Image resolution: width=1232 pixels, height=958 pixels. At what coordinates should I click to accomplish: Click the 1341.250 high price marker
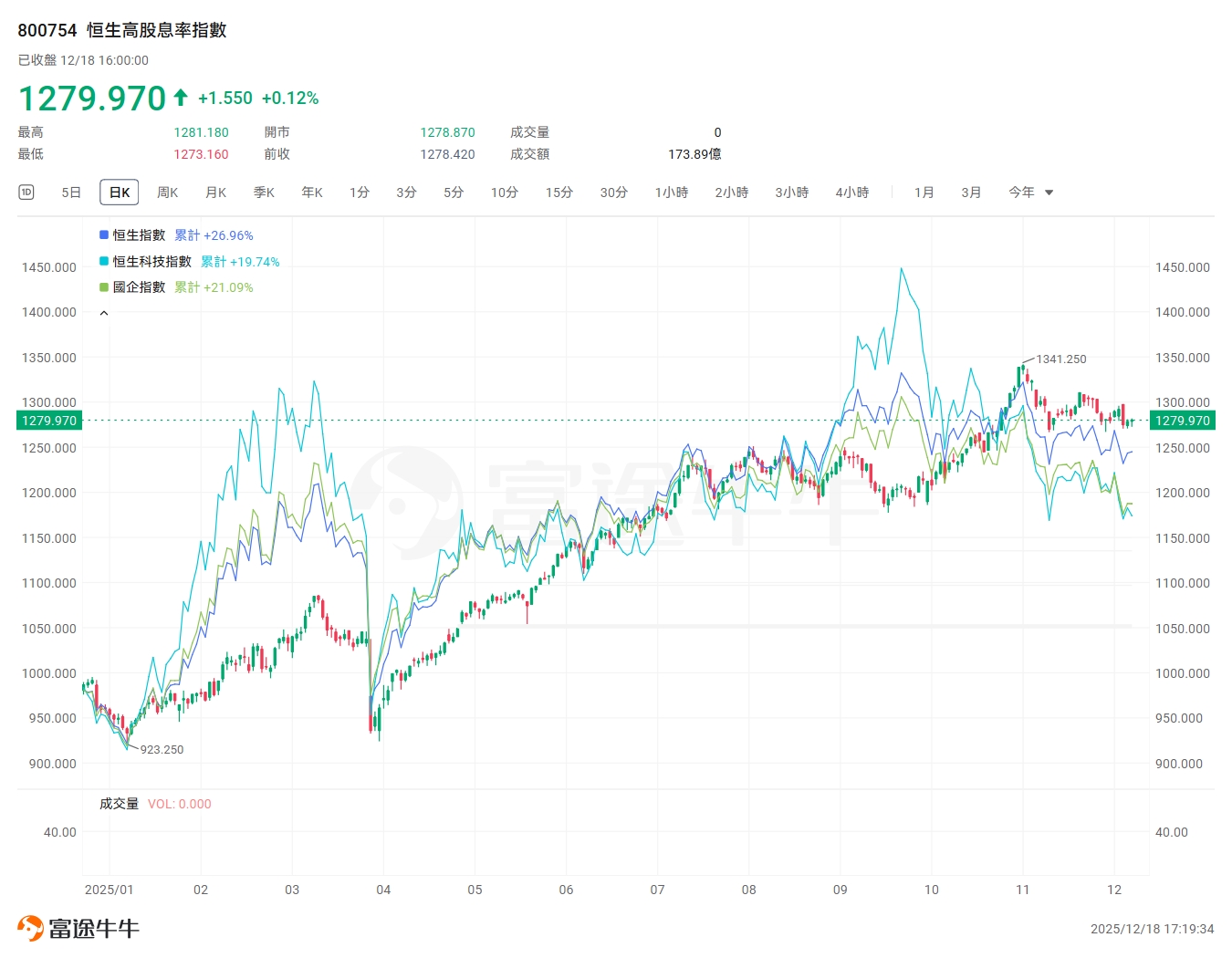pyautogui.click(x=1060, y=359)
